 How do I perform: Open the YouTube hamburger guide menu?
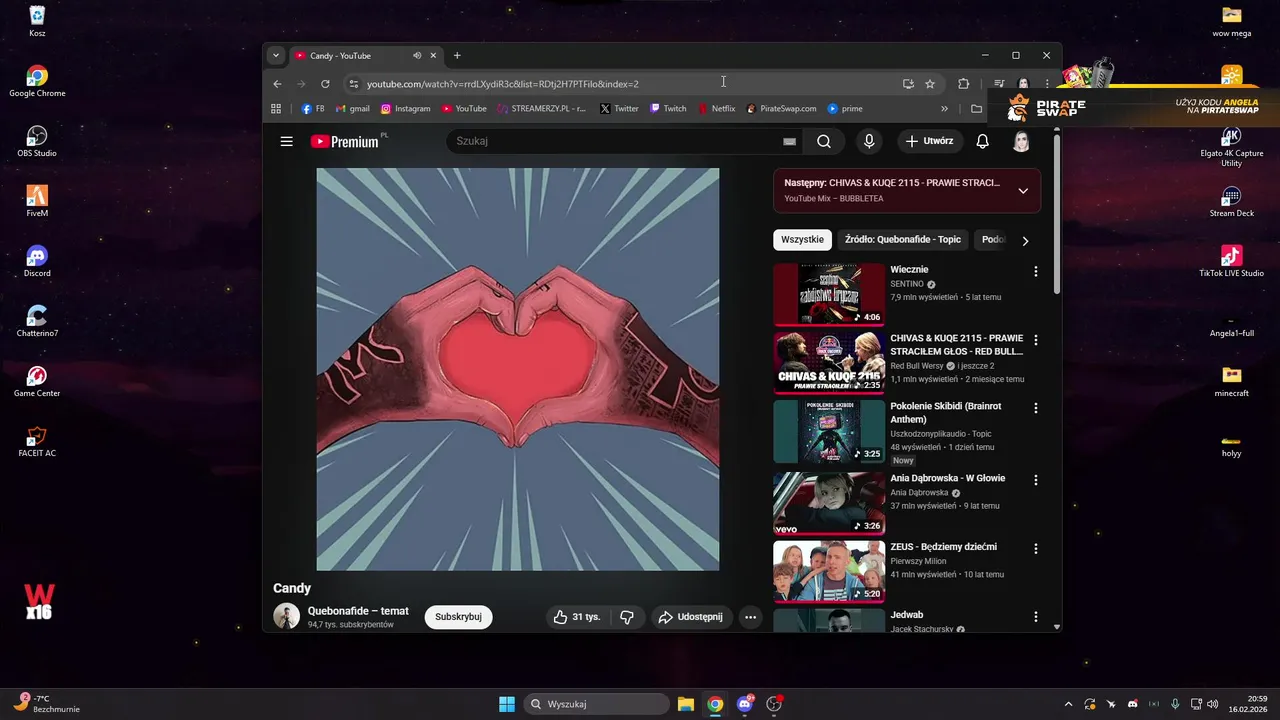coord(287,141)
